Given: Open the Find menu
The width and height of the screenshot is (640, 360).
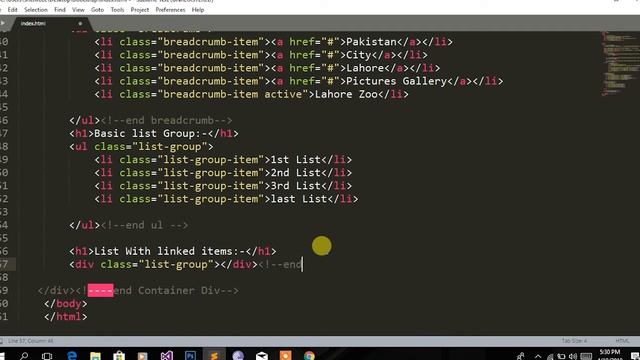Looking at the screenshot, I should coord(60,9).
